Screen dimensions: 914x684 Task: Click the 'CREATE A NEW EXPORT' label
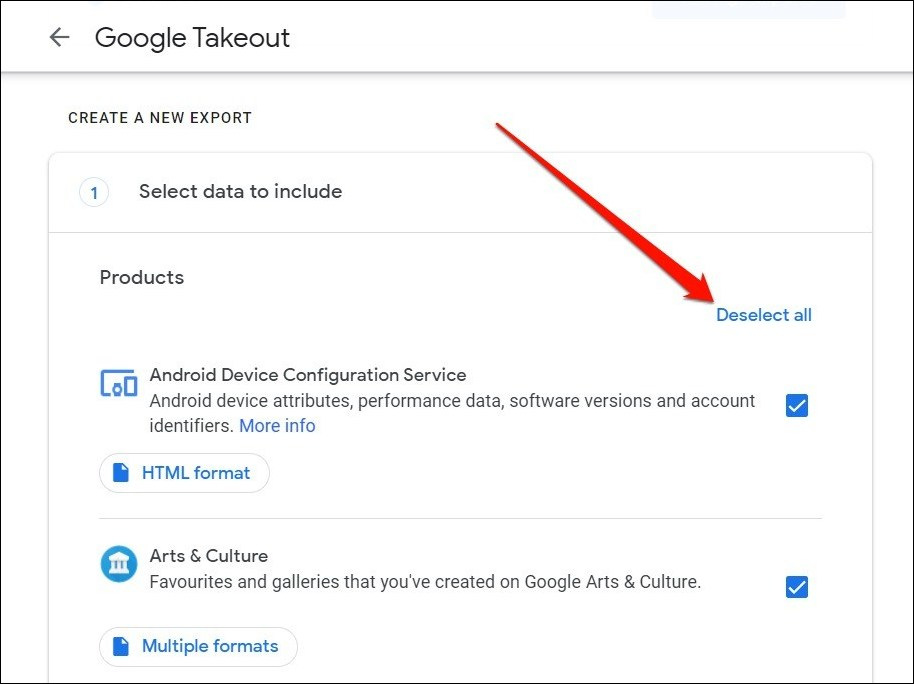click(160, 118)
